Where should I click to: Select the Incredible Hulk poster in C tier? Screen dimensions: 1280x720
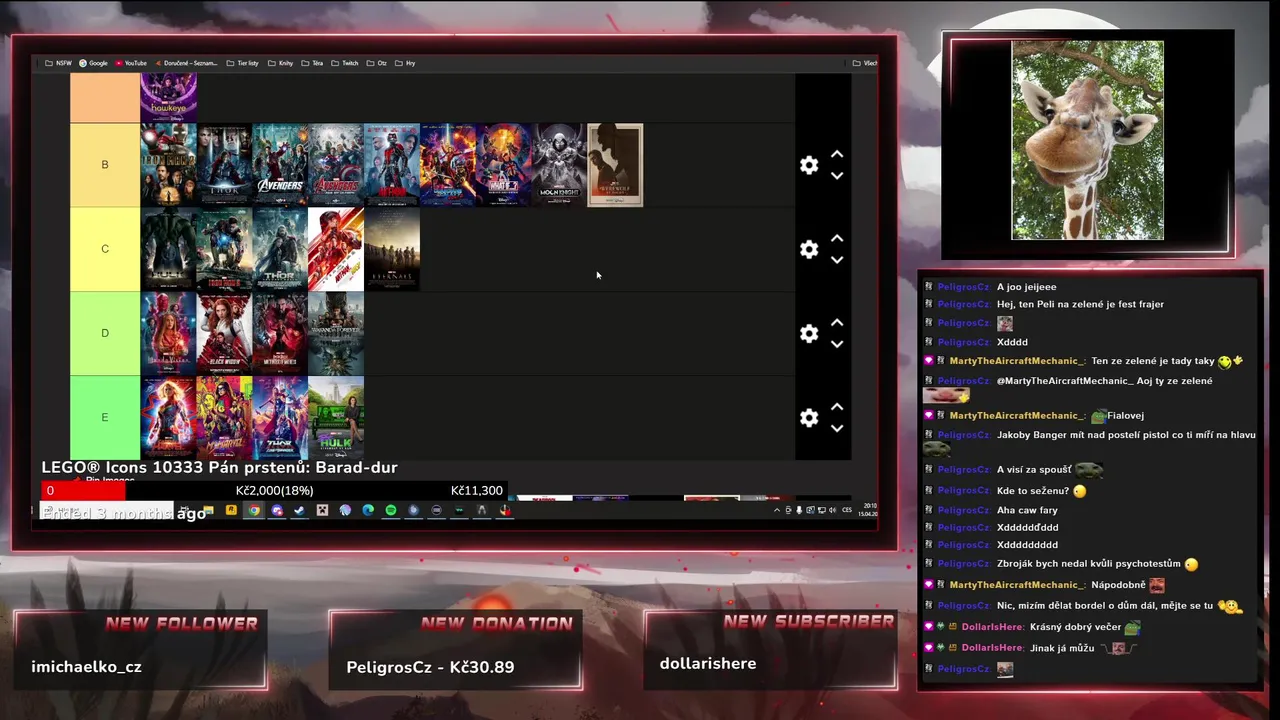tap(168, 249)
